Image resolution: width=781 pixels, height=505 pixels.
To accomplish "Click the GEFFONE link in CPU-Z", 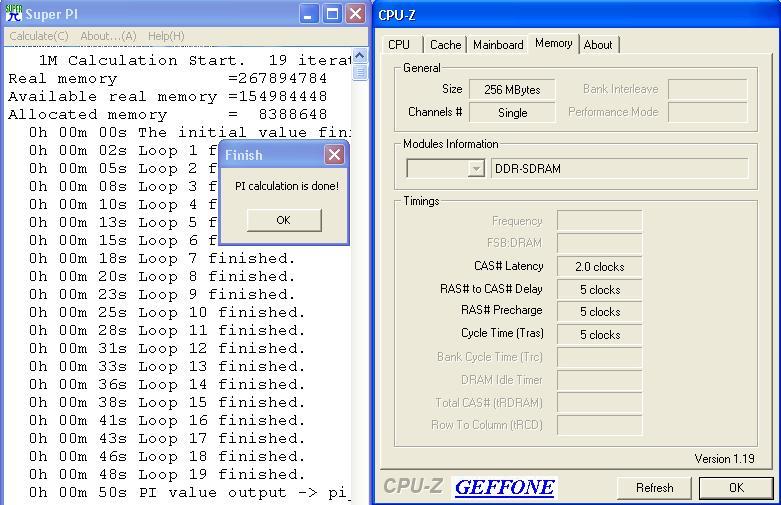I will click(504, 487).
